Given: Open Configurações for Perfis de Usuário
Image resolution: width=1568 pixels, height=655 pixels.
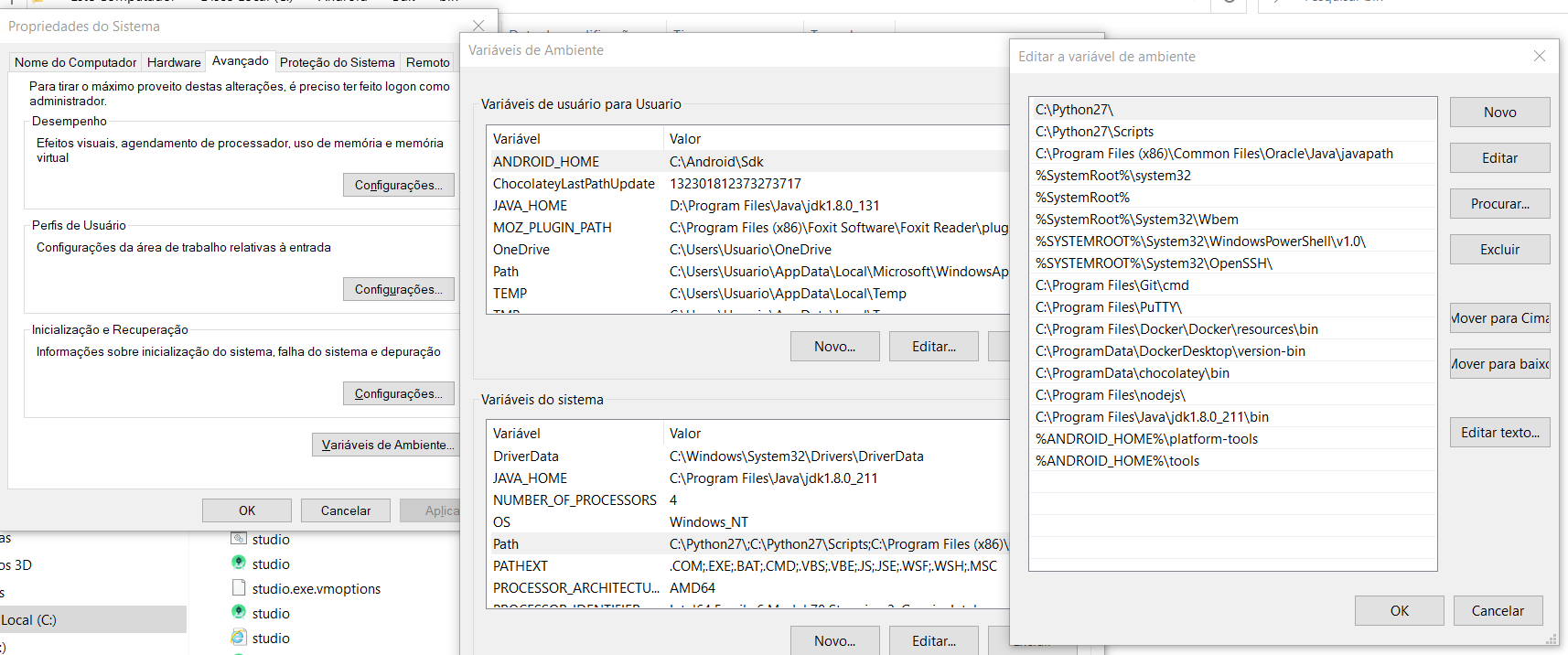Looking at the screenshot, I should tap(399, 289).
